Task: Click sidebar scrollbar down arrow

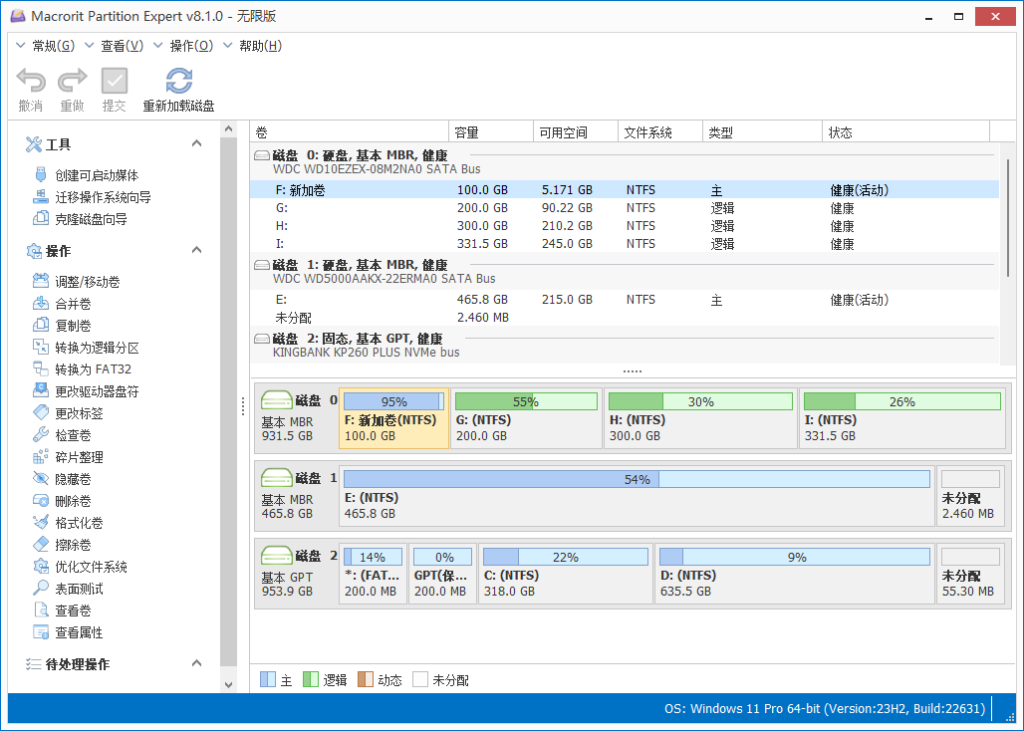Action: tap(229, 685)
